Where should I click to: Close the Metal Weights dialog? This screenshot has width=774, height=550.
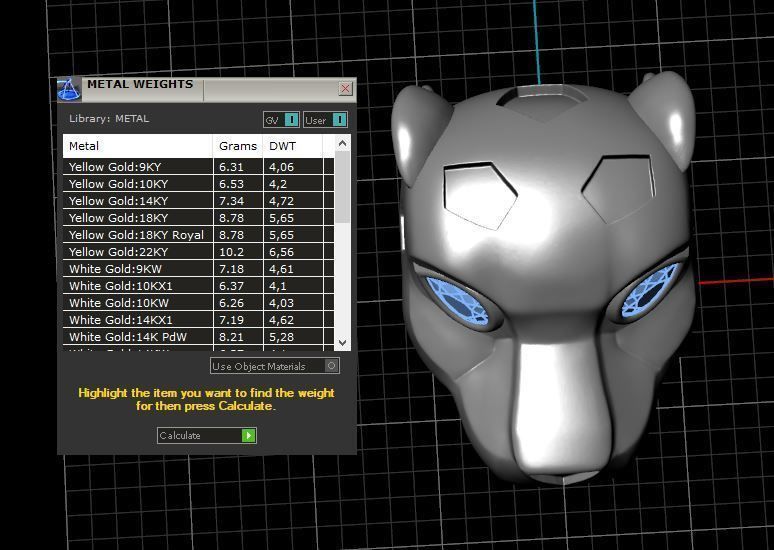pos(346,88)
